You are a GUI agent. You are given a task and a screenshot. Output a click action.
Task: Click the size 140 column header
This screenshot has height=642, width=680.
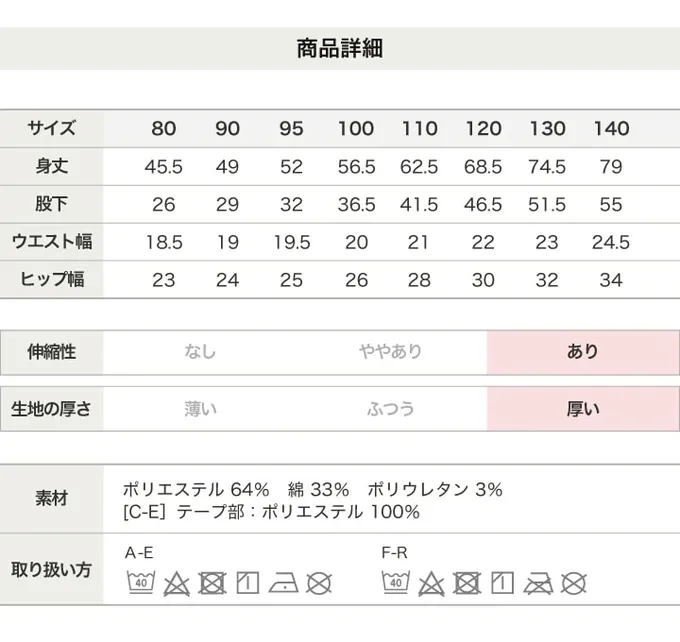(611, 129)
